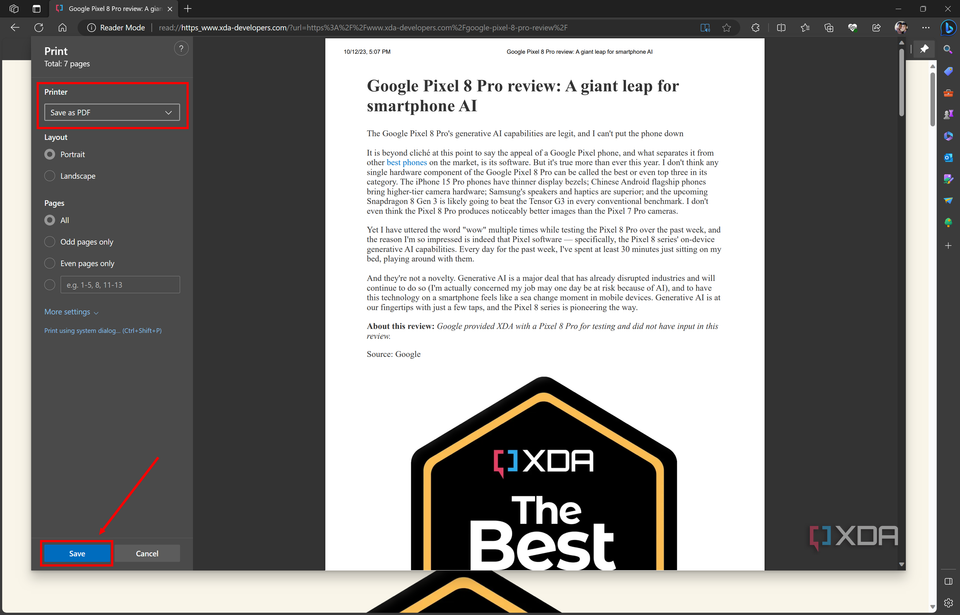Open the profile avatar
960x615 pixels.
coord(901,28)
